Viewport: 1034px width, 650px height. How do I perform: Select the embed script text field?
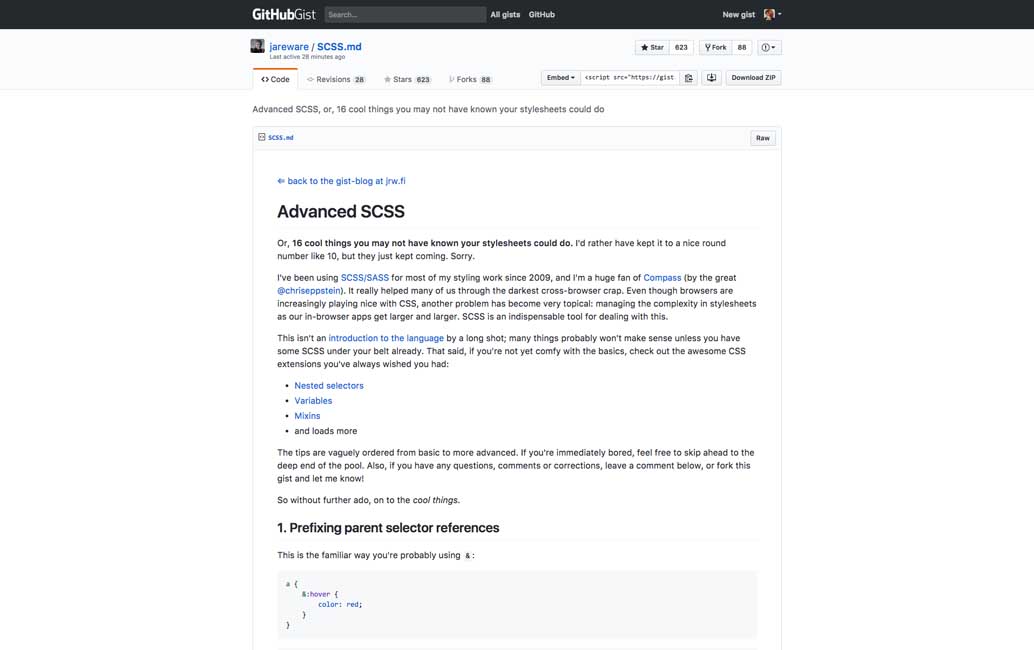(x=630, y=78)
